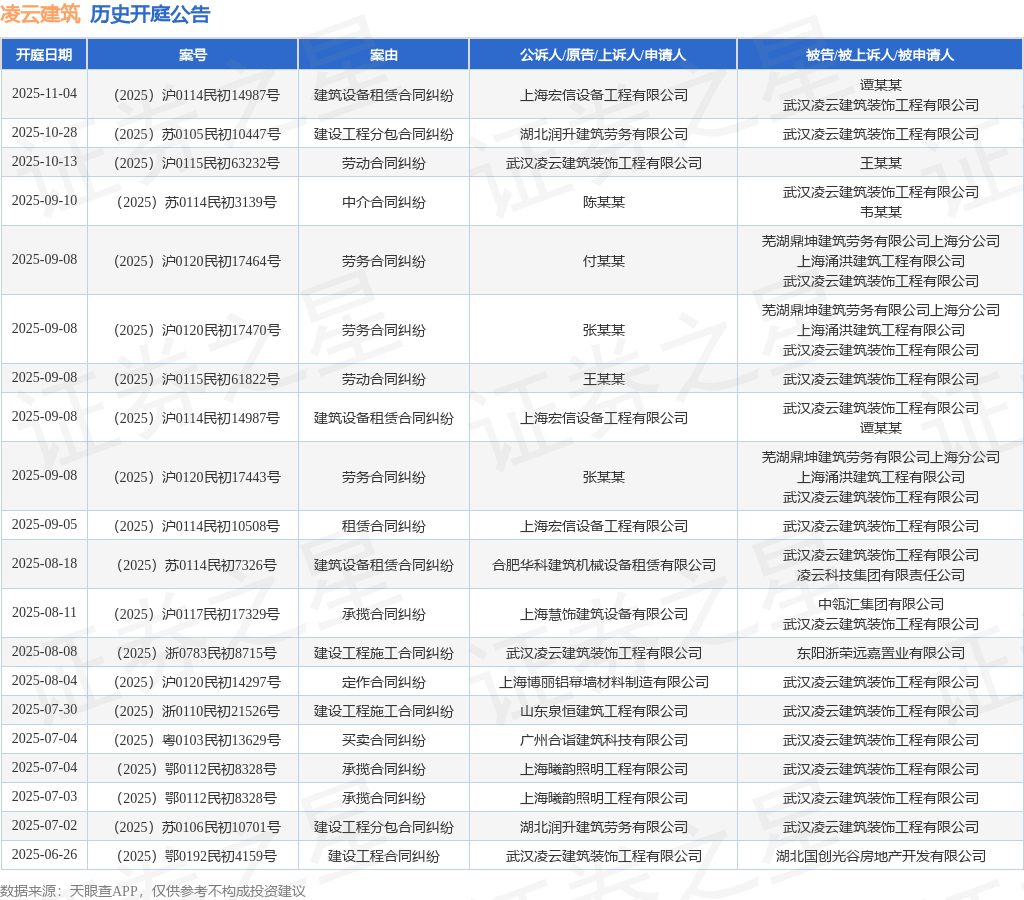Click case number 苏0105民初10447号
This screenshot has width=1024, height=900.
coord(197,134)
